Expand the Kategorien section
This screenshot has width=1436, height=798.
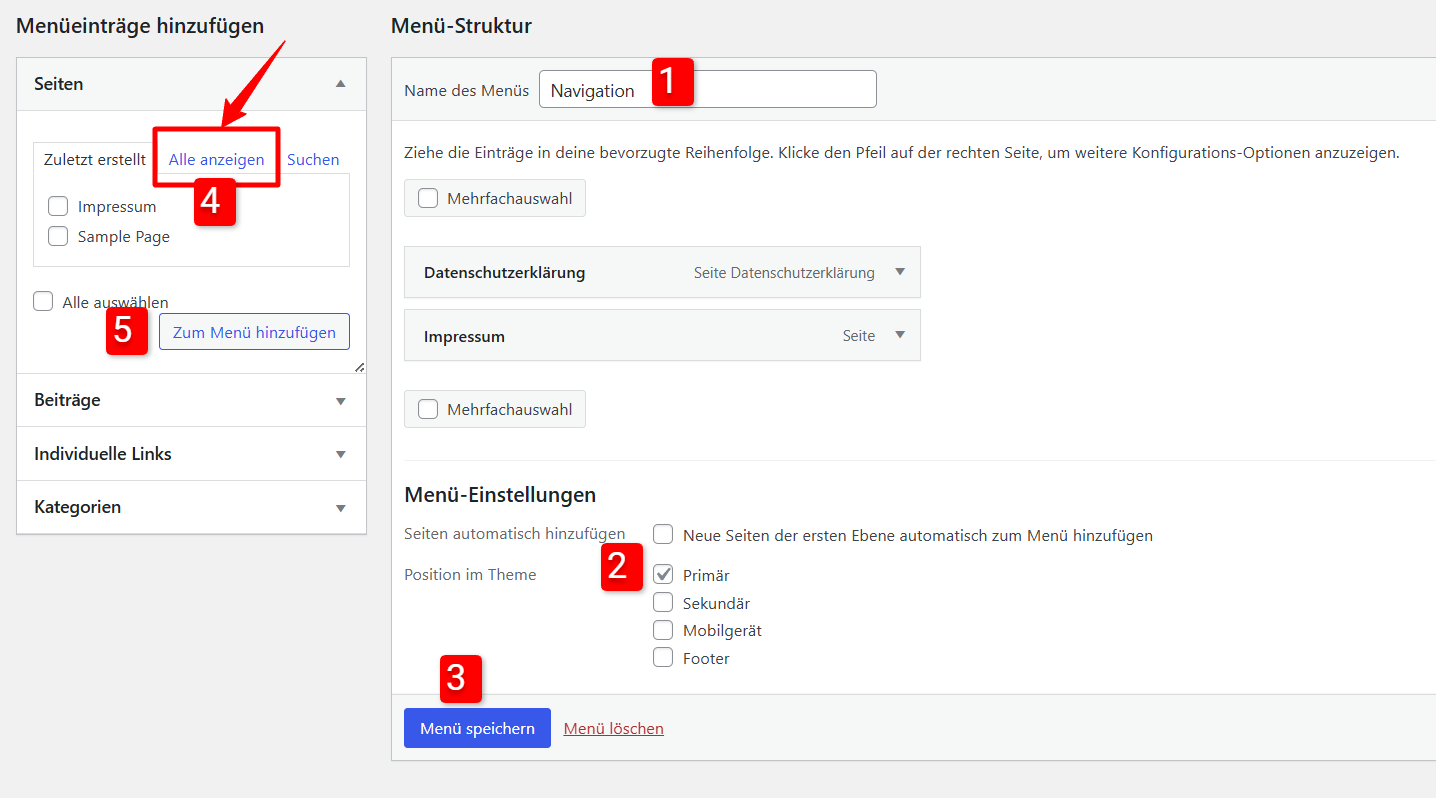pyautogui.click(x=340, y=508)
